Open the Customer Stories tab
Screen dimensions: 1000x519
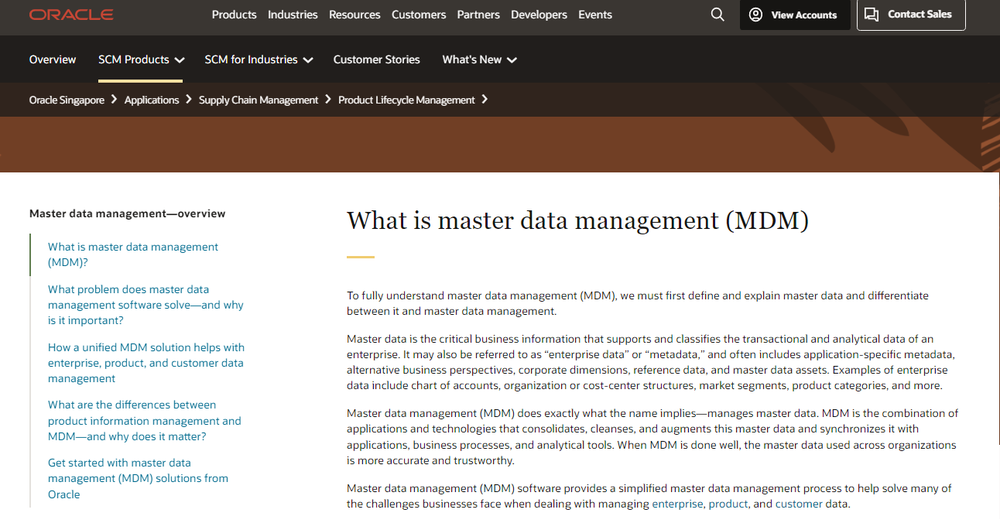[376, 60]
